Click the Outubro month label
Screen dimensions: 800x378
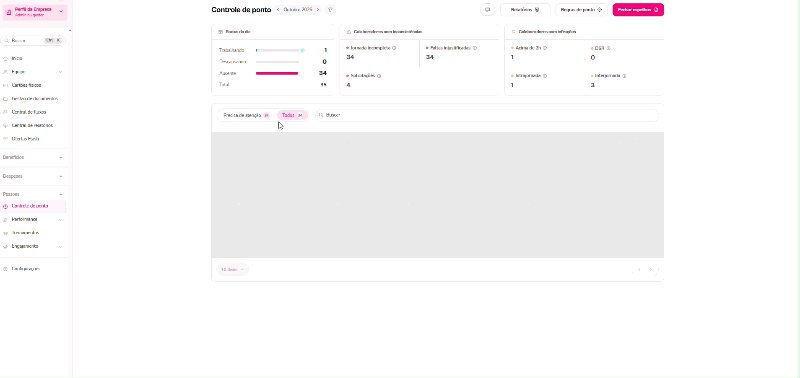297,9
